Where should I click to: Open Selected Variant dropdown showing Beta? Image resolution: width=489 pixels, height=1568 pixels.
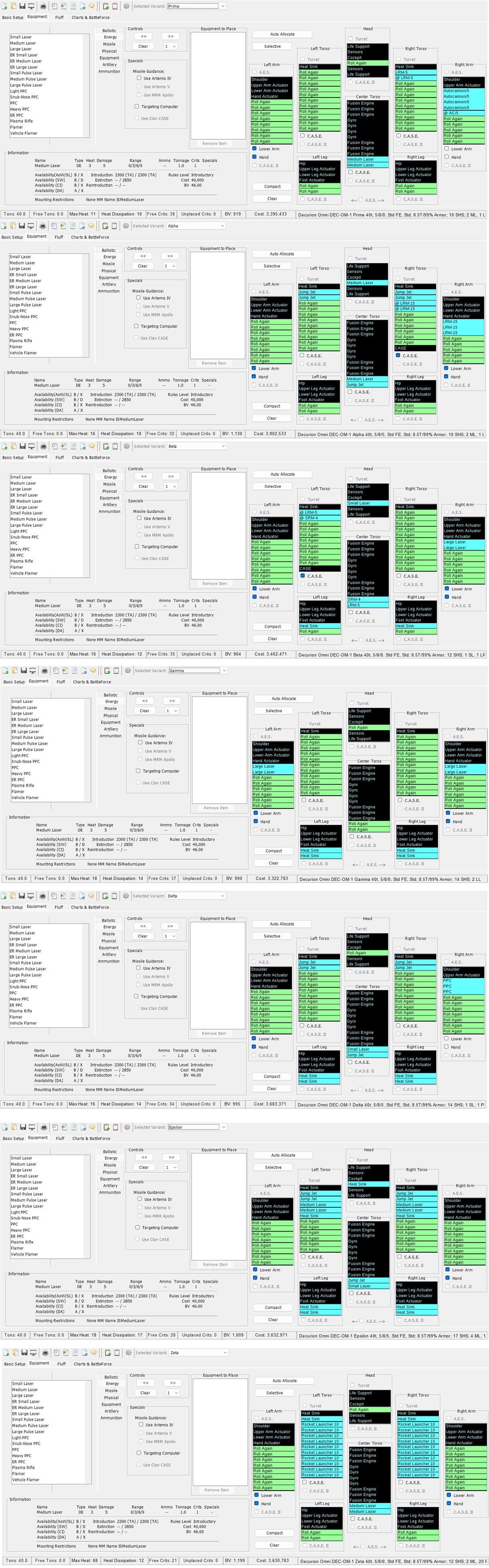tap(196, 446)
